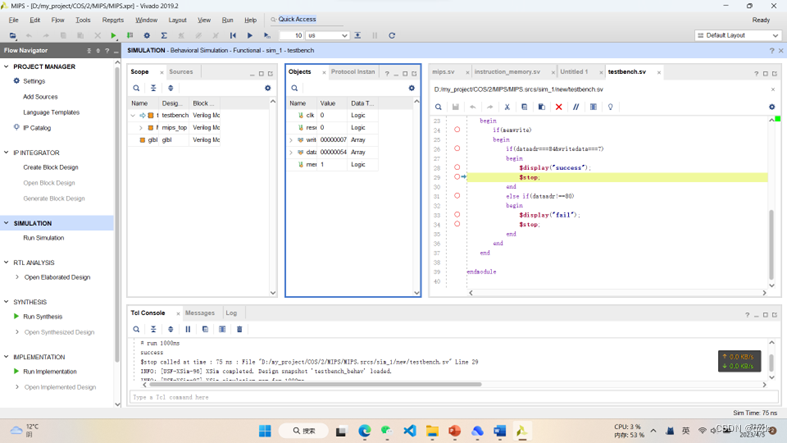The width and height of the screenshot is (787, 443).
Task: Click the green Run Synthesis play icon in the main toolbar
Action: [113, 36]
